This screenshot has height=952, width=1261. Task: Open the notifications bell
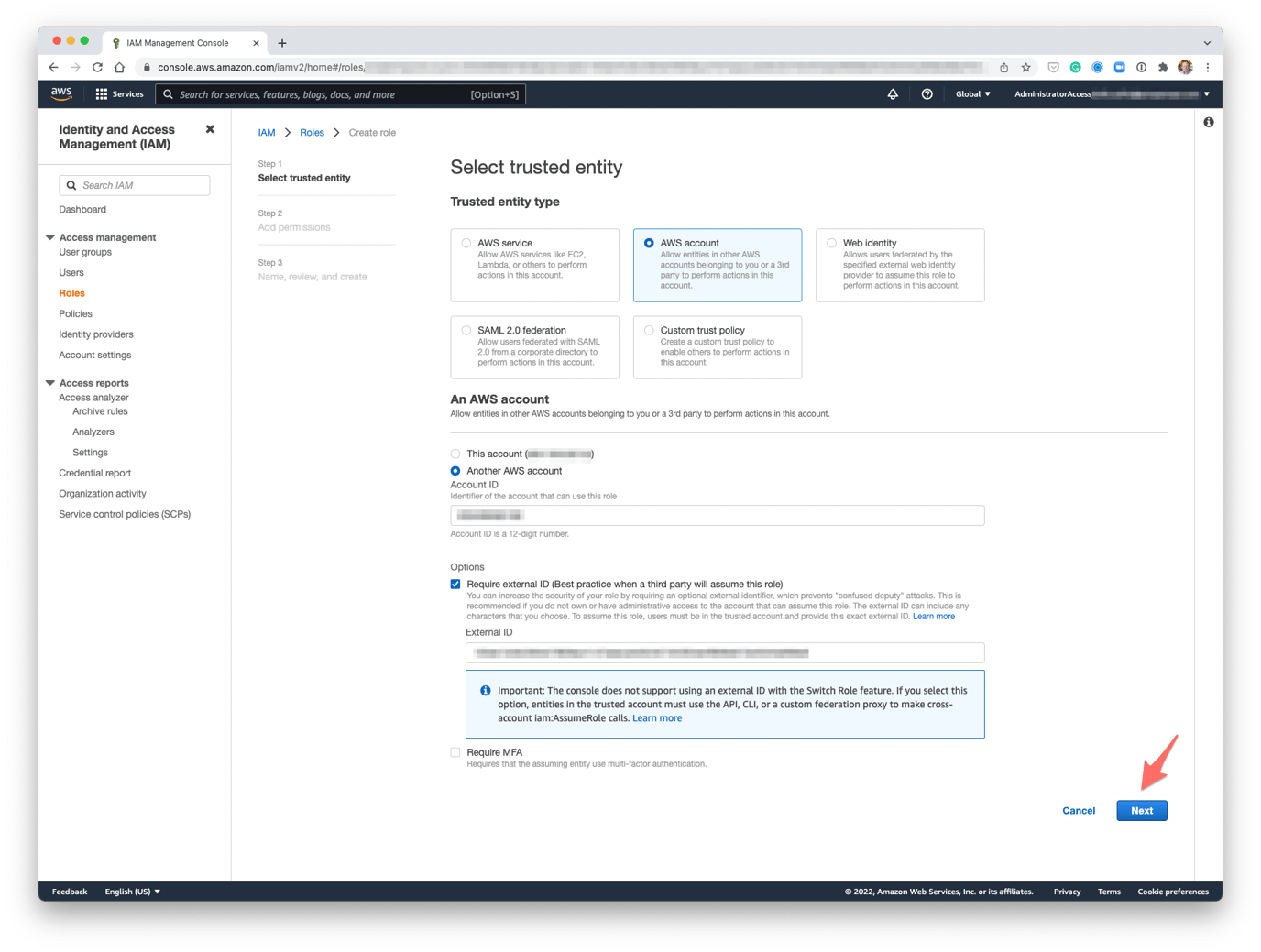pos(893,93)
